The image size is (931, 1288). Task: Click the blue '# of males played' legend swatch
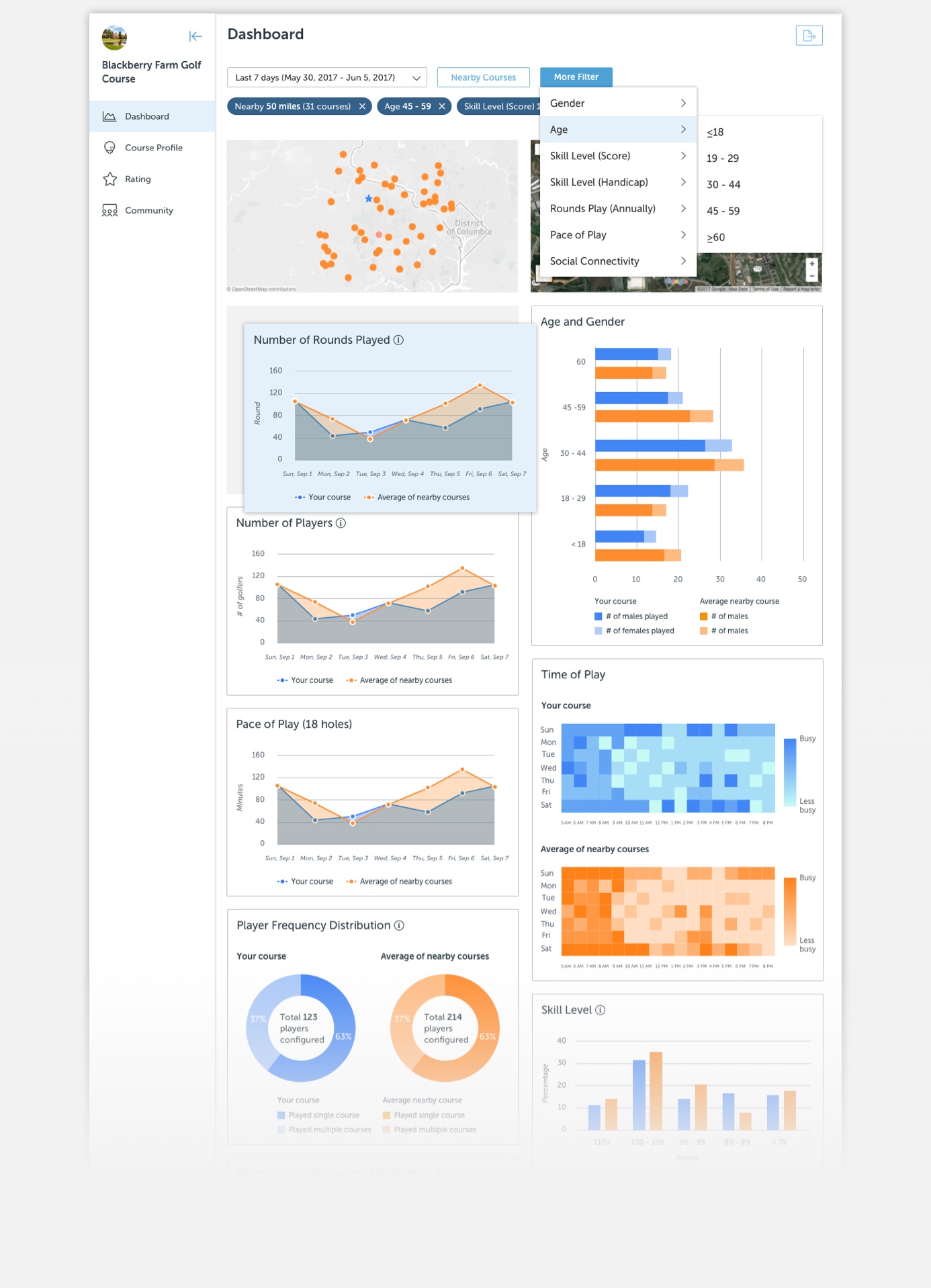click(x=598, y=616)
